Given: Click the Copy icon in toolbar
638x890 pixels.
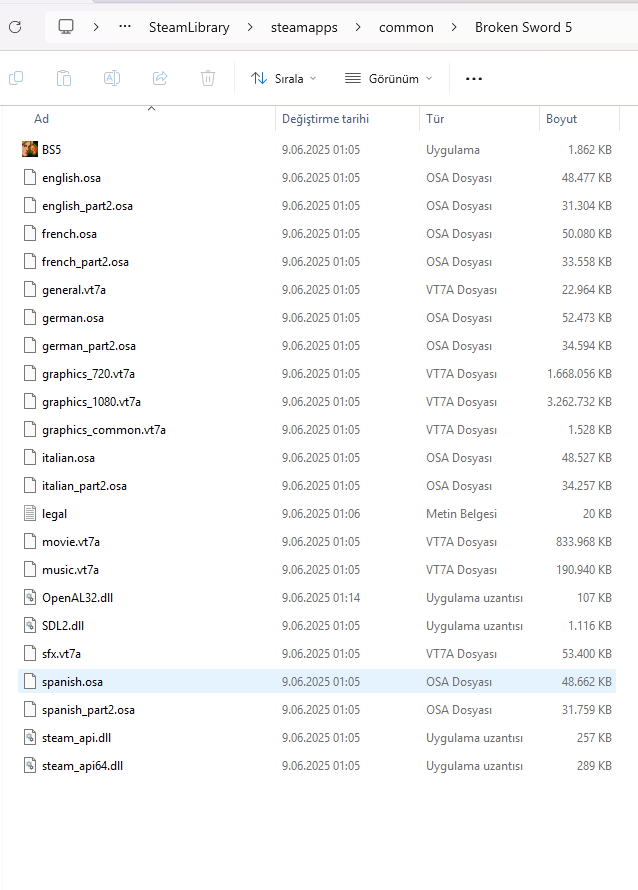Looking at the screenshot, I should point(16,78).
